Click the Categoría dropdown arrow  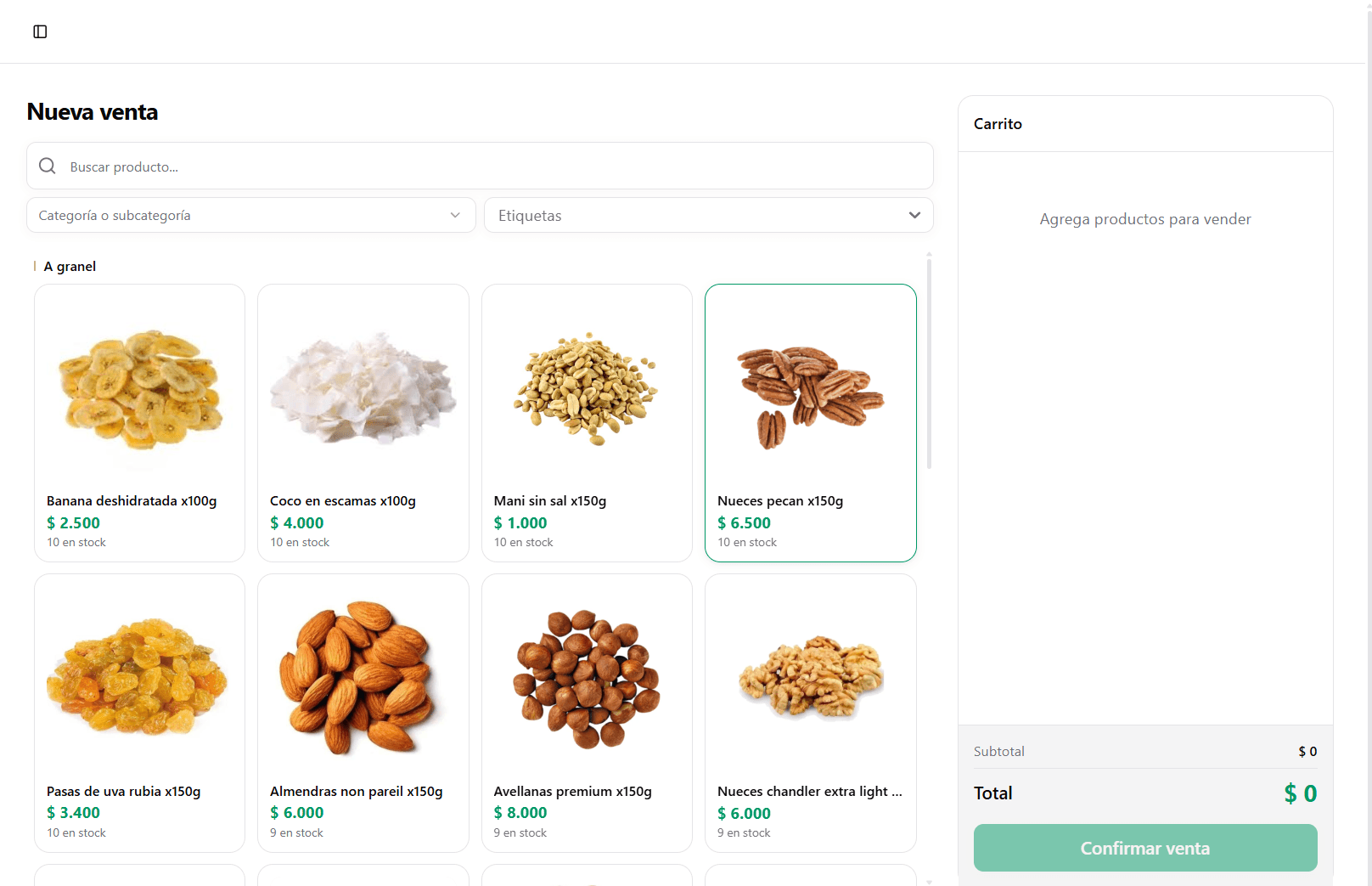click(455, 215)
